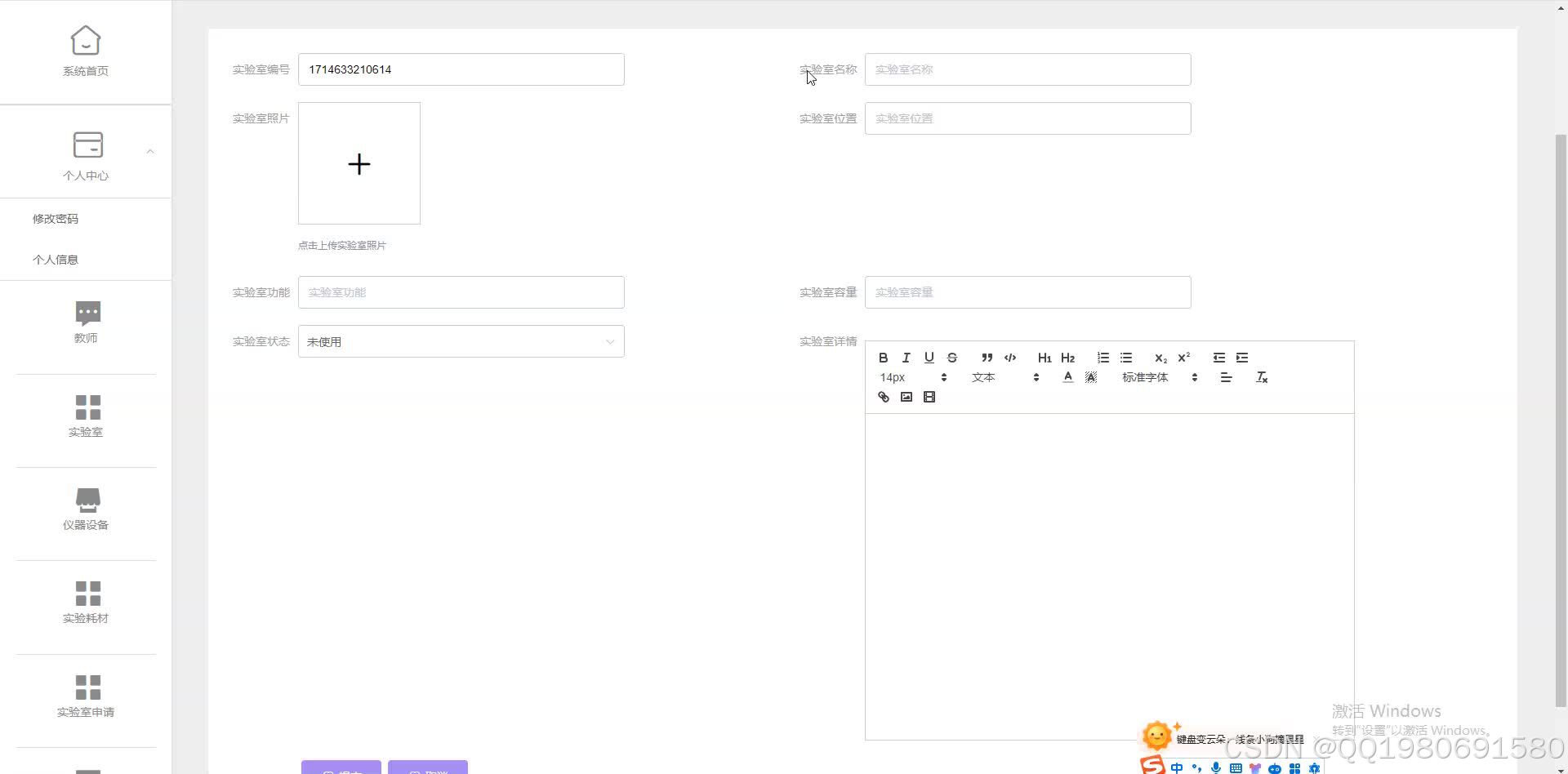The height and width of the screenshot is (774, 1568).
Task: Open 个人中心 in the sidebar
Action: pos(86,156)
